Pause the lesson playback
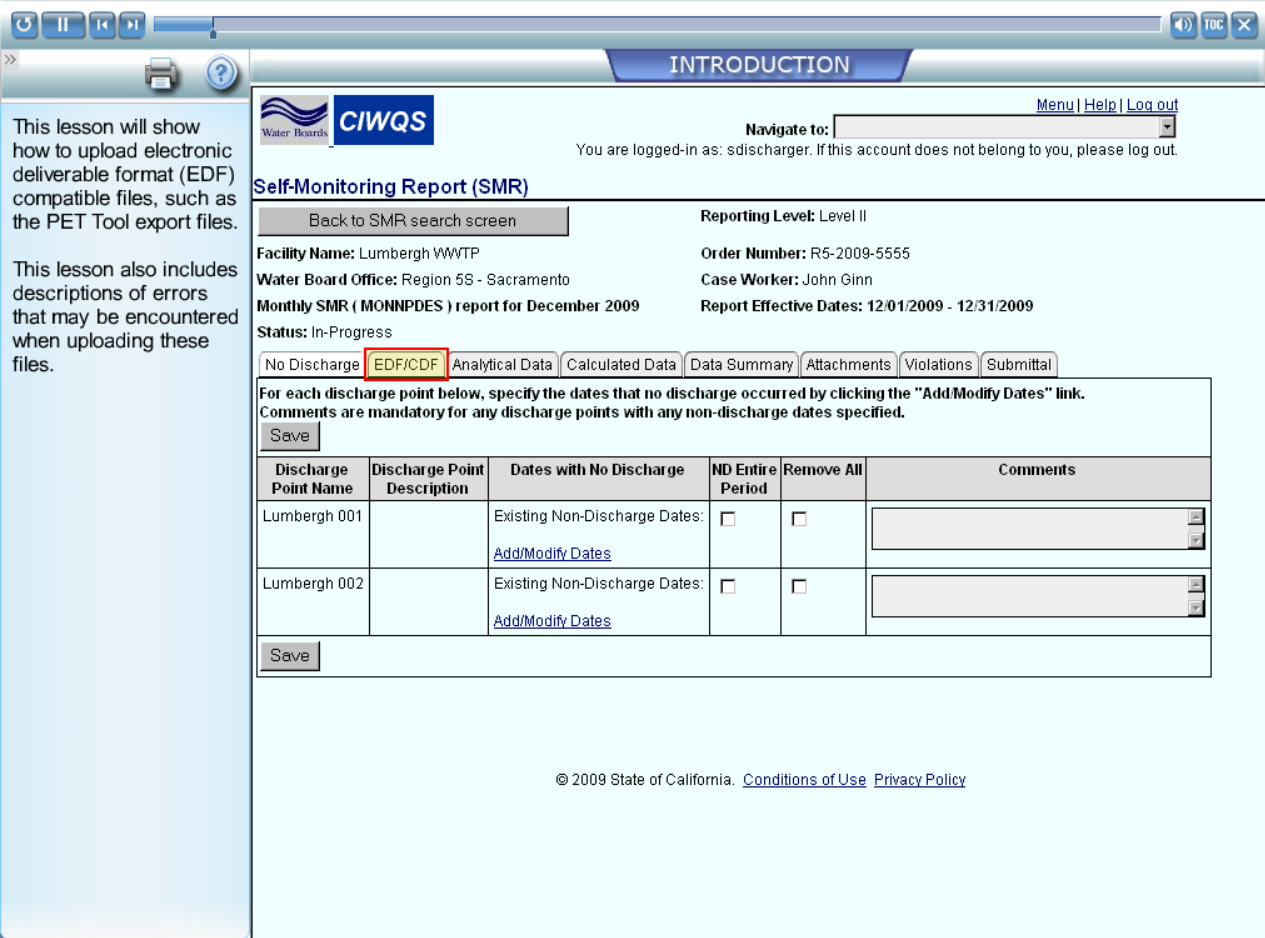The height and width of the screenshot is (938, 1265). tap(63, 24)
